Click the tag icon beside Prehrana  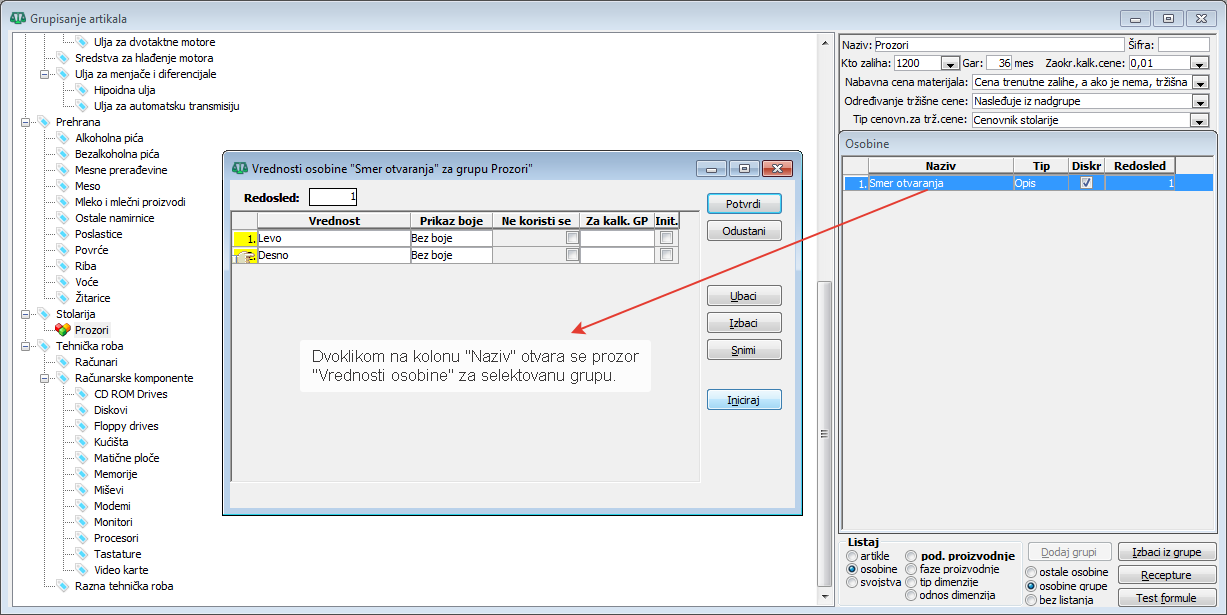point(44,122)
